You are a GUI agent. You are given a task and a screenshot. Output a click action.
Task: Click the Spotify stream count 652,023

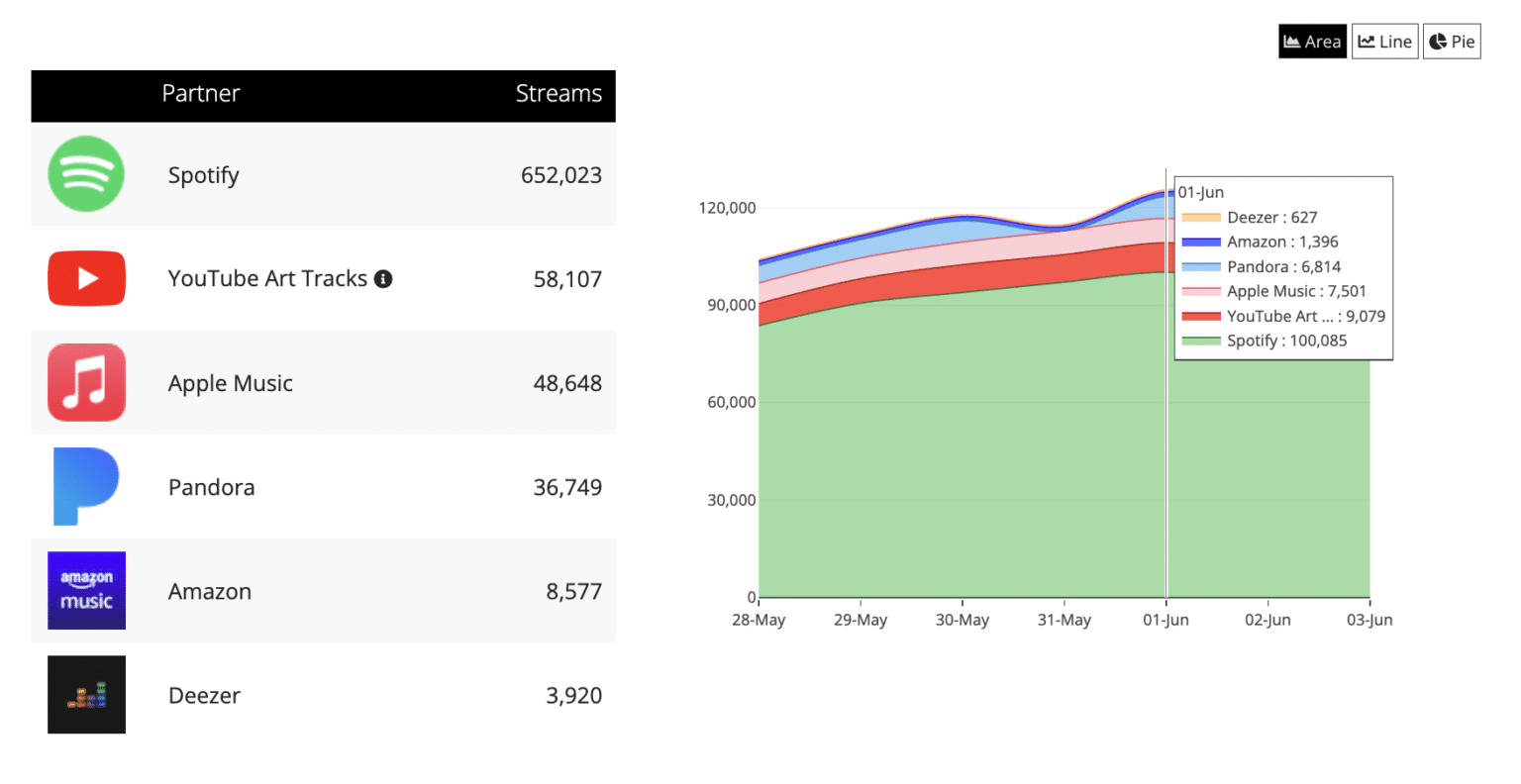click(x=561, y=175)
